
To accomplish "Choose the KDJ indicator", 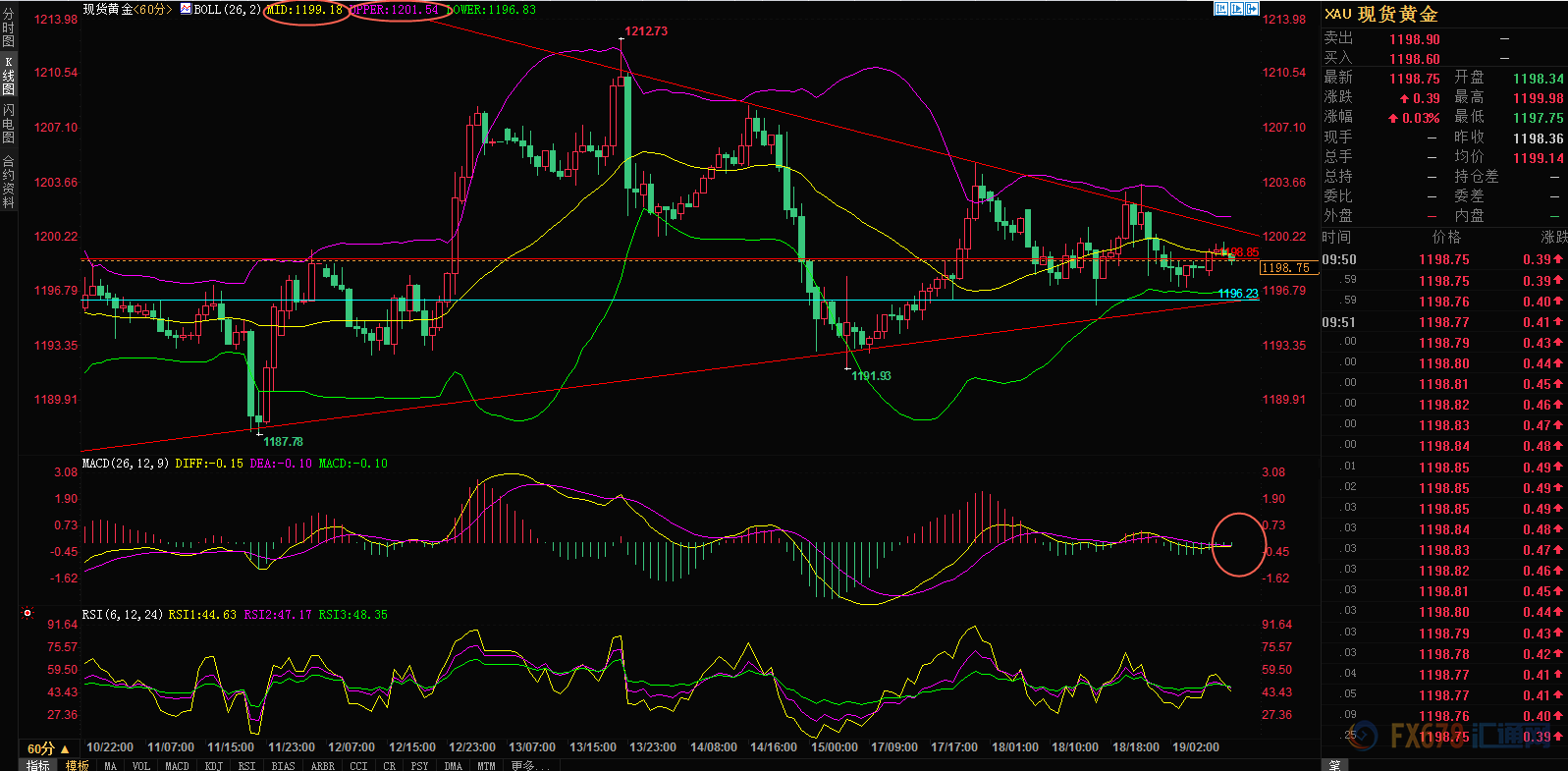I will [214, 766].
